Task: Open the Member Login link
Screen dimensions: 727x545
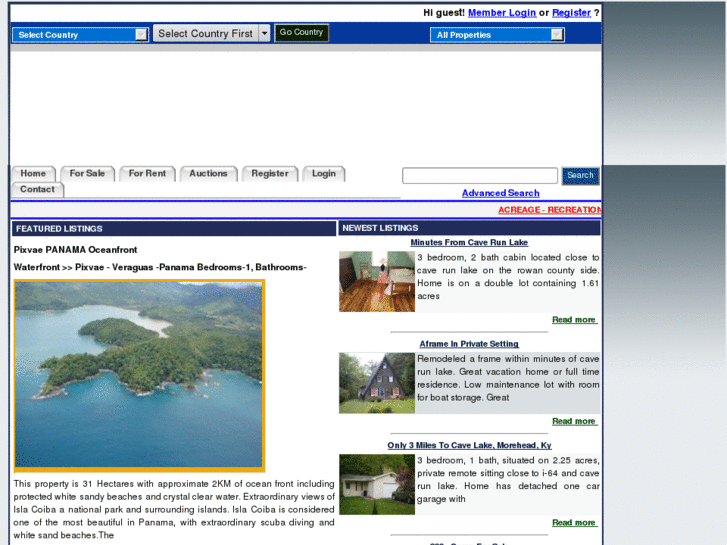Action: (x=502, y=13)
